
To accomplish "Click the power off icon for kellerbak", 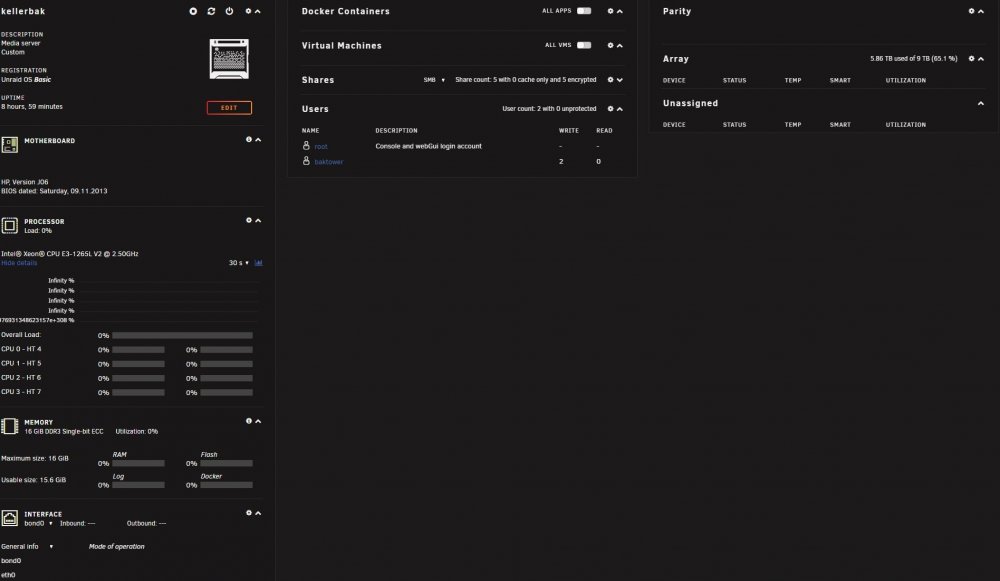I will pyautogui.click(x=229, y=11).
